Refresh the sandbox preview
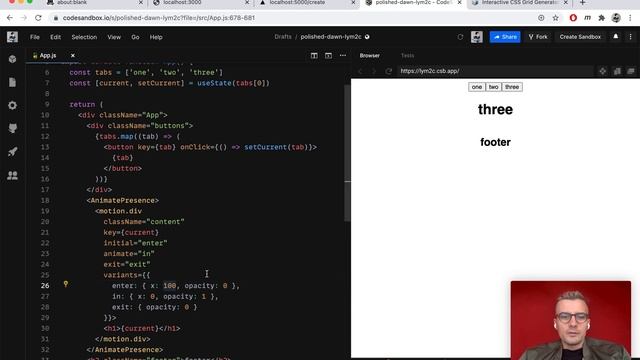The image size is (640, 360). [x=388, y=71]
